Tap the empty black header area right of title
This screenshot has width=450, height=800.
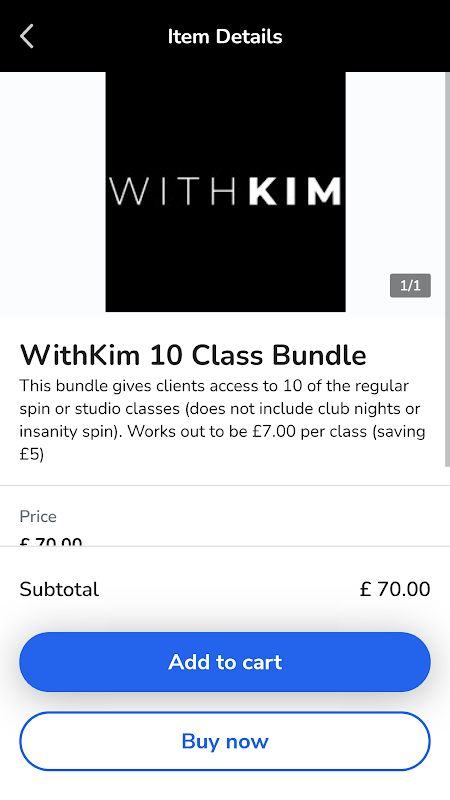click(x=366, y=36)
